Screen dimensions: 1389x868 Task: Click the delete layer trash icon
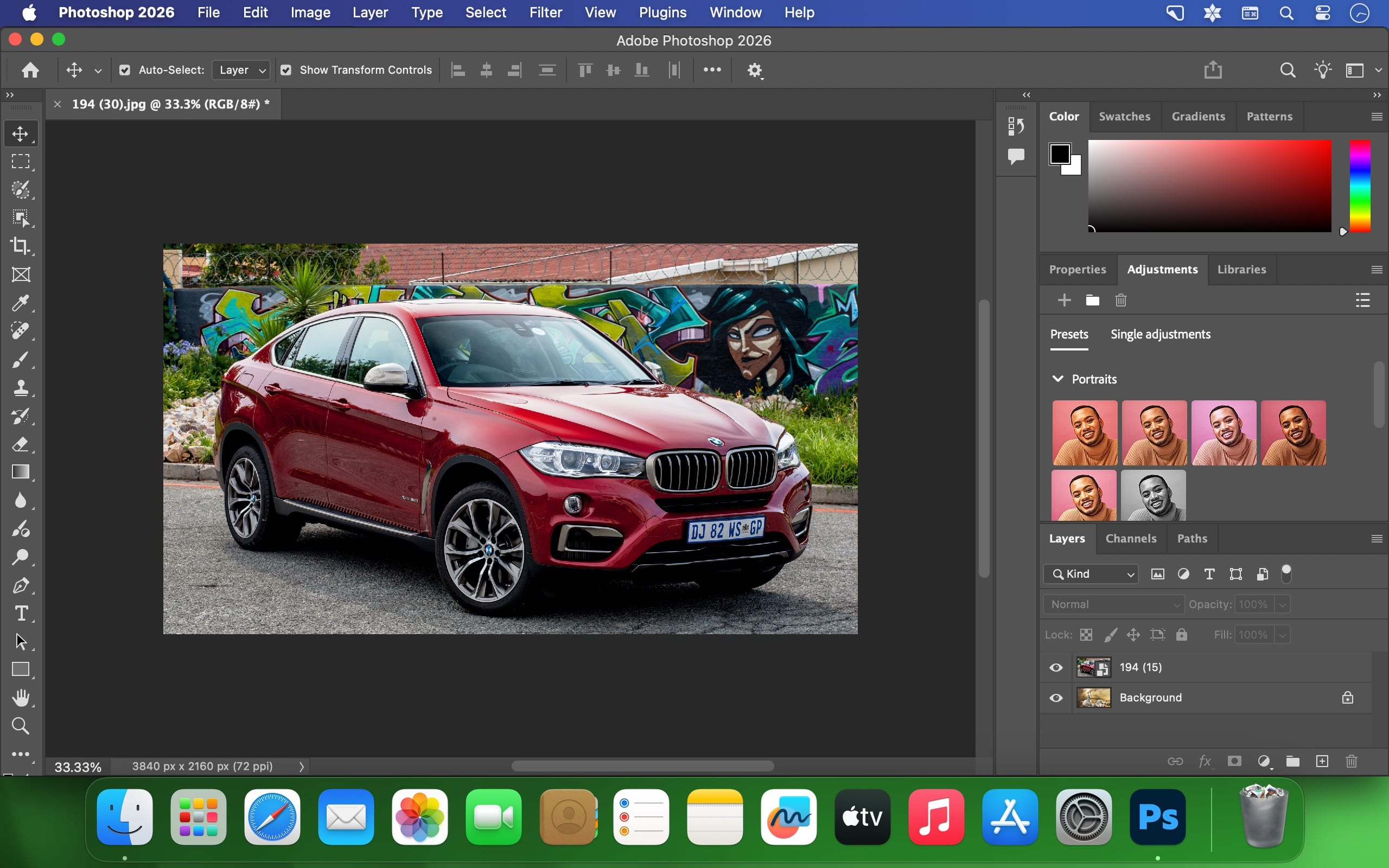tap(1351, 761)
